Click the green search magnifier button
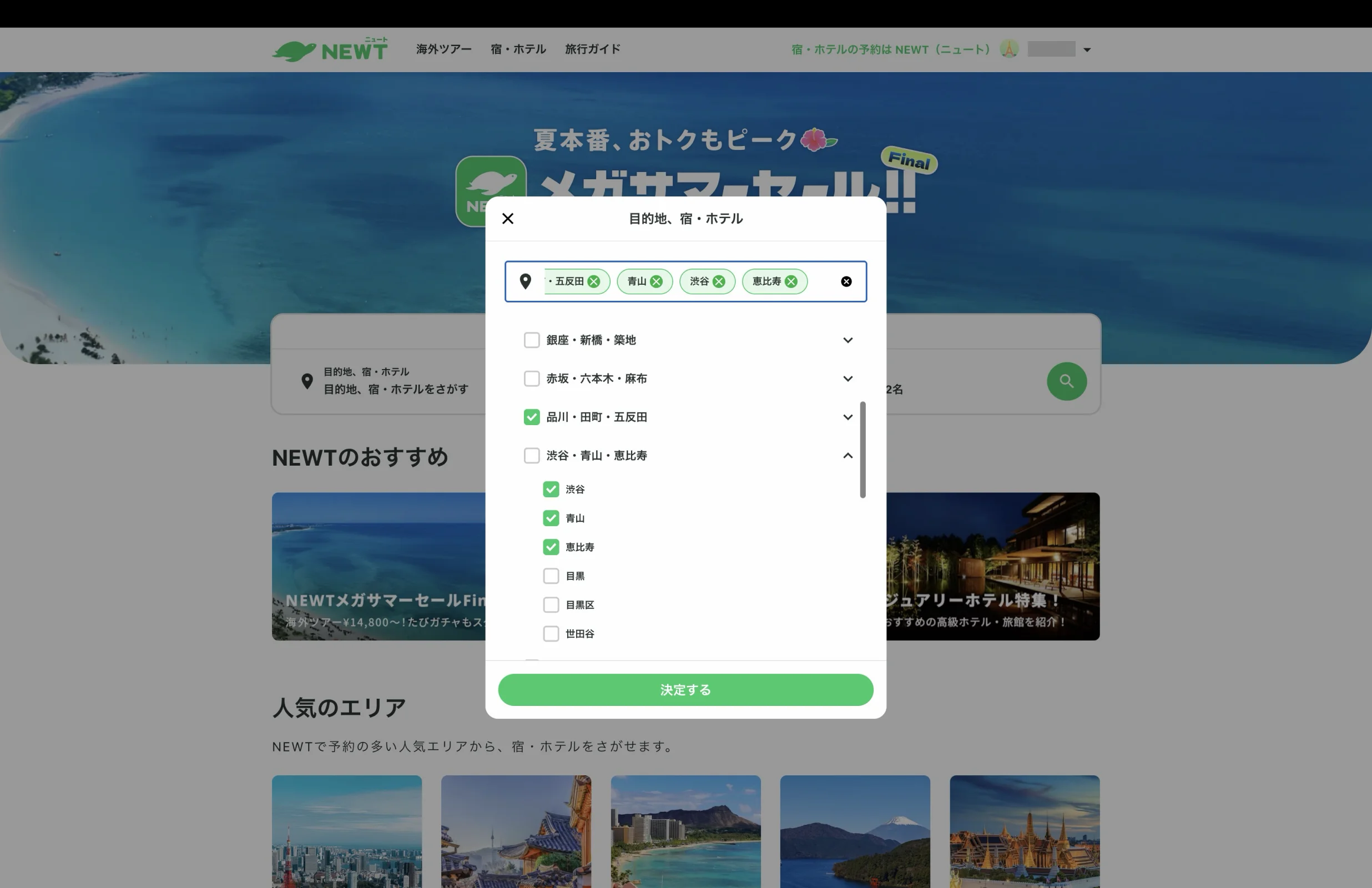Image resolution: width=1372 pixels, height=888 pixels. 1067,381
